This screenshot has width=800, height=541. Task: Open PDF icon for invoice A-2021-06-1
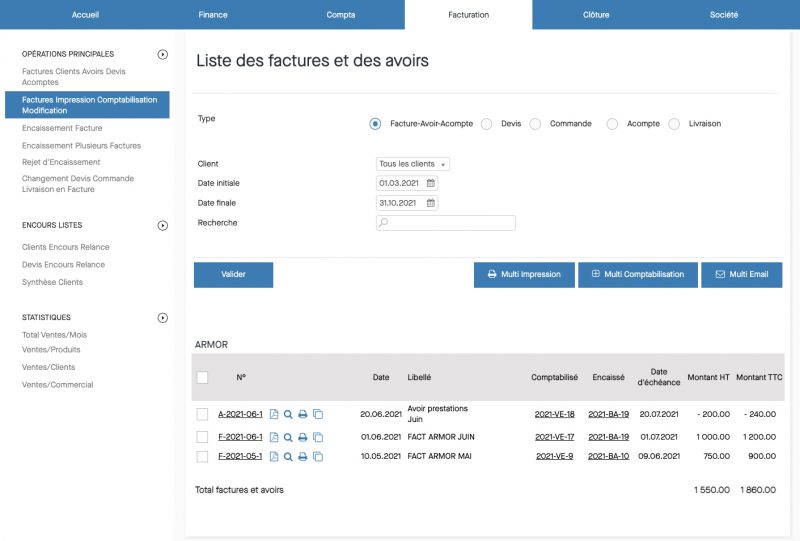274,414
